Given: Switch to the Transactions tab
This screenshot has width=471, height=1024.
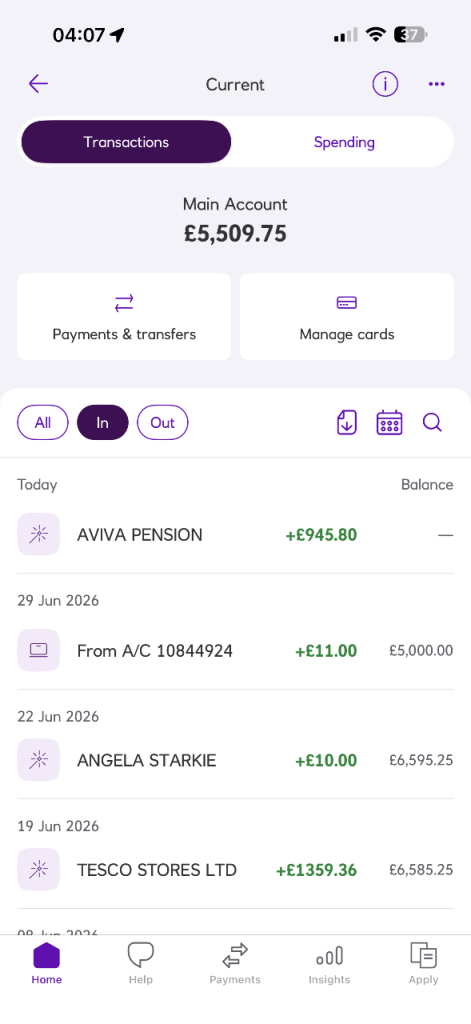Looking at the screenshot, I should (x=126, y=142).
